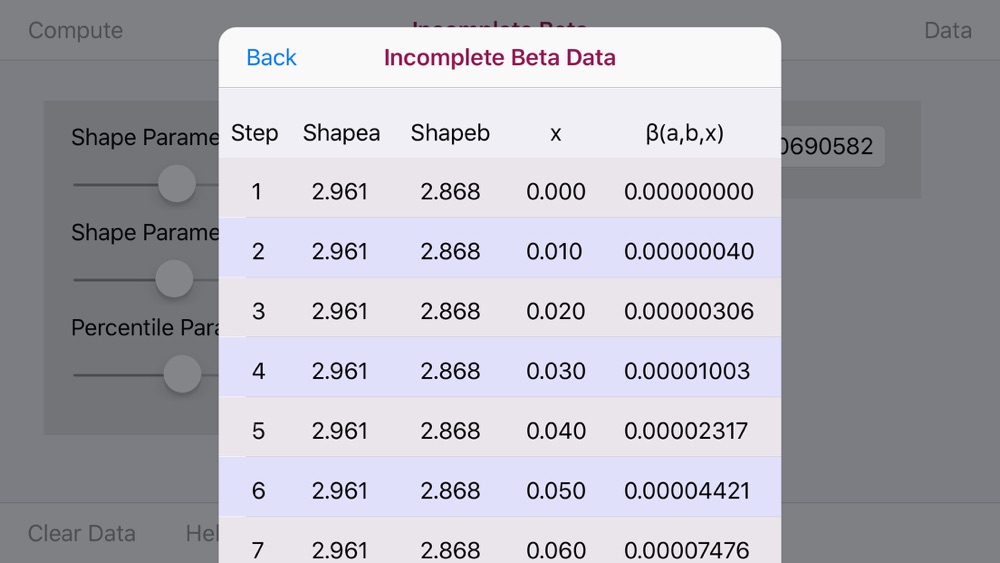
Task: Adjust the first Shape Parameter slider knob
Action: click(x=177, y=184)
